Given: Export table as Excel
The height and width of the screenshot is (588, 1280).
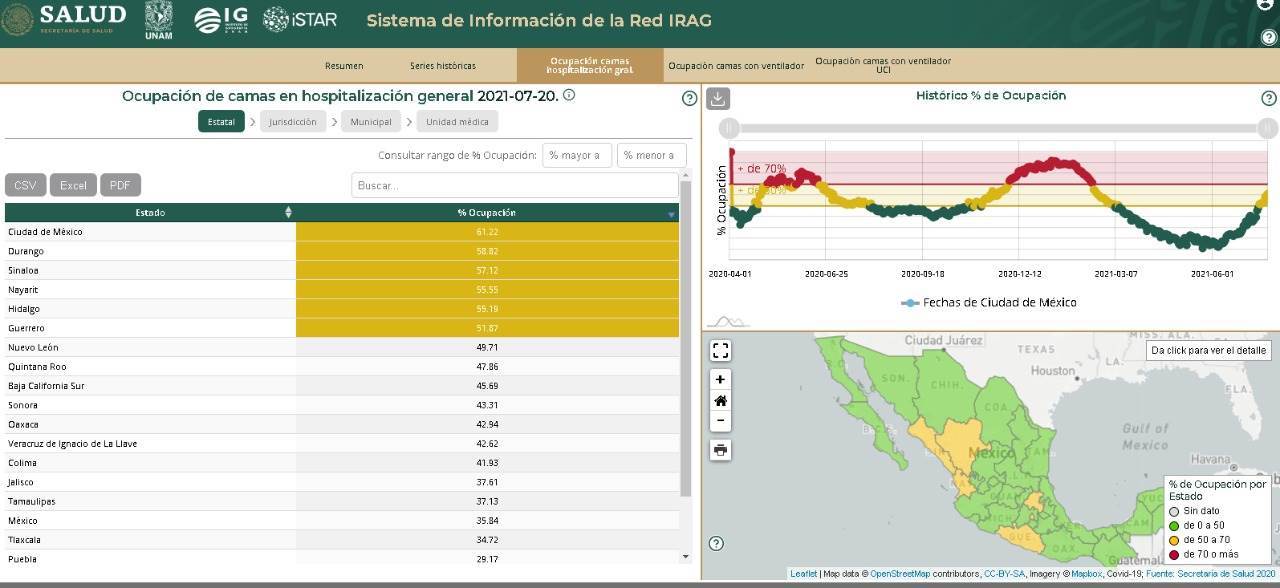Looking at the screenshot, I should coord(73,185).
